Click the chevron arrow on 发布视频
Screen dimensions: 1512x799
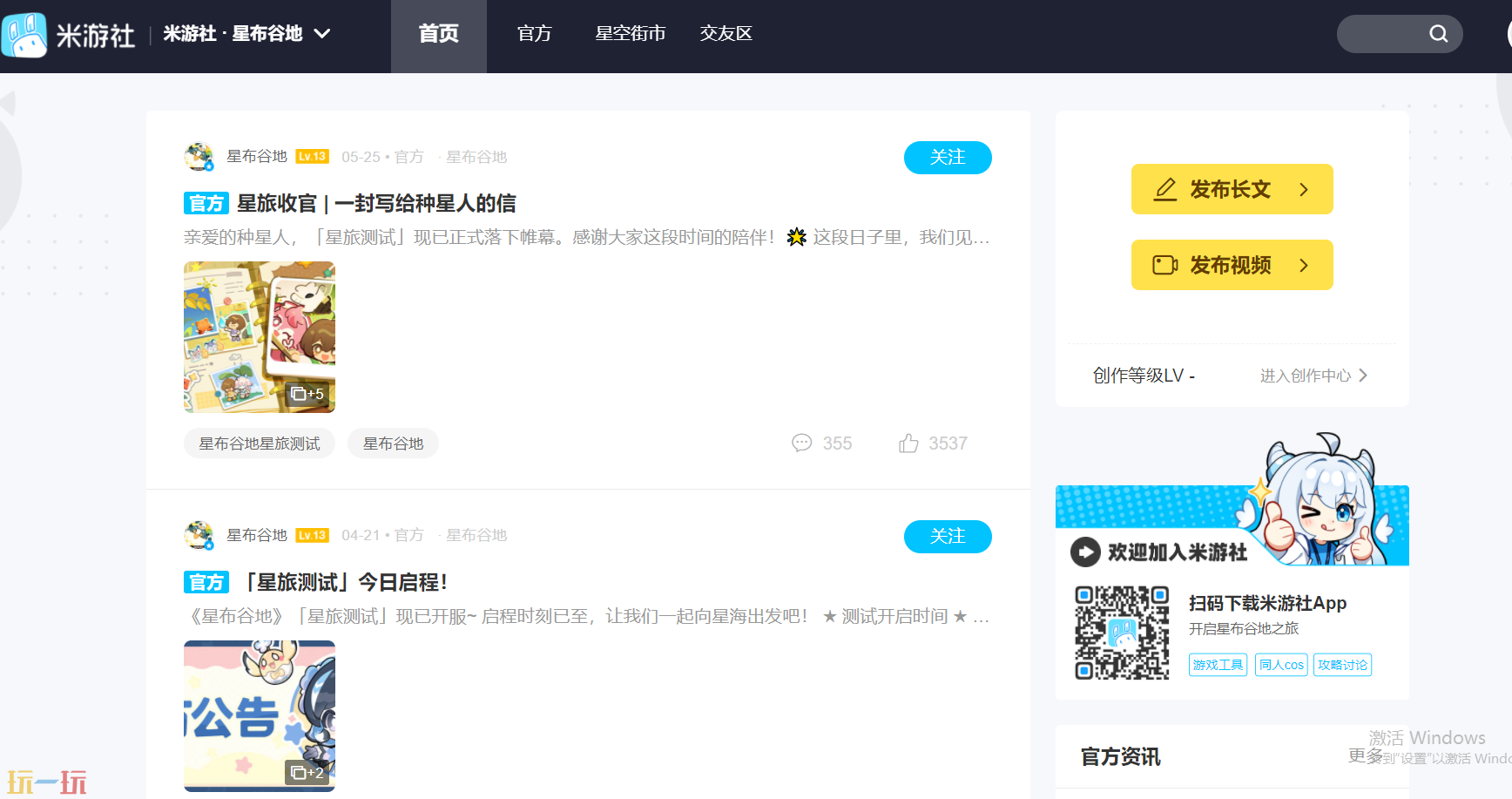[x=1304, y=265]
